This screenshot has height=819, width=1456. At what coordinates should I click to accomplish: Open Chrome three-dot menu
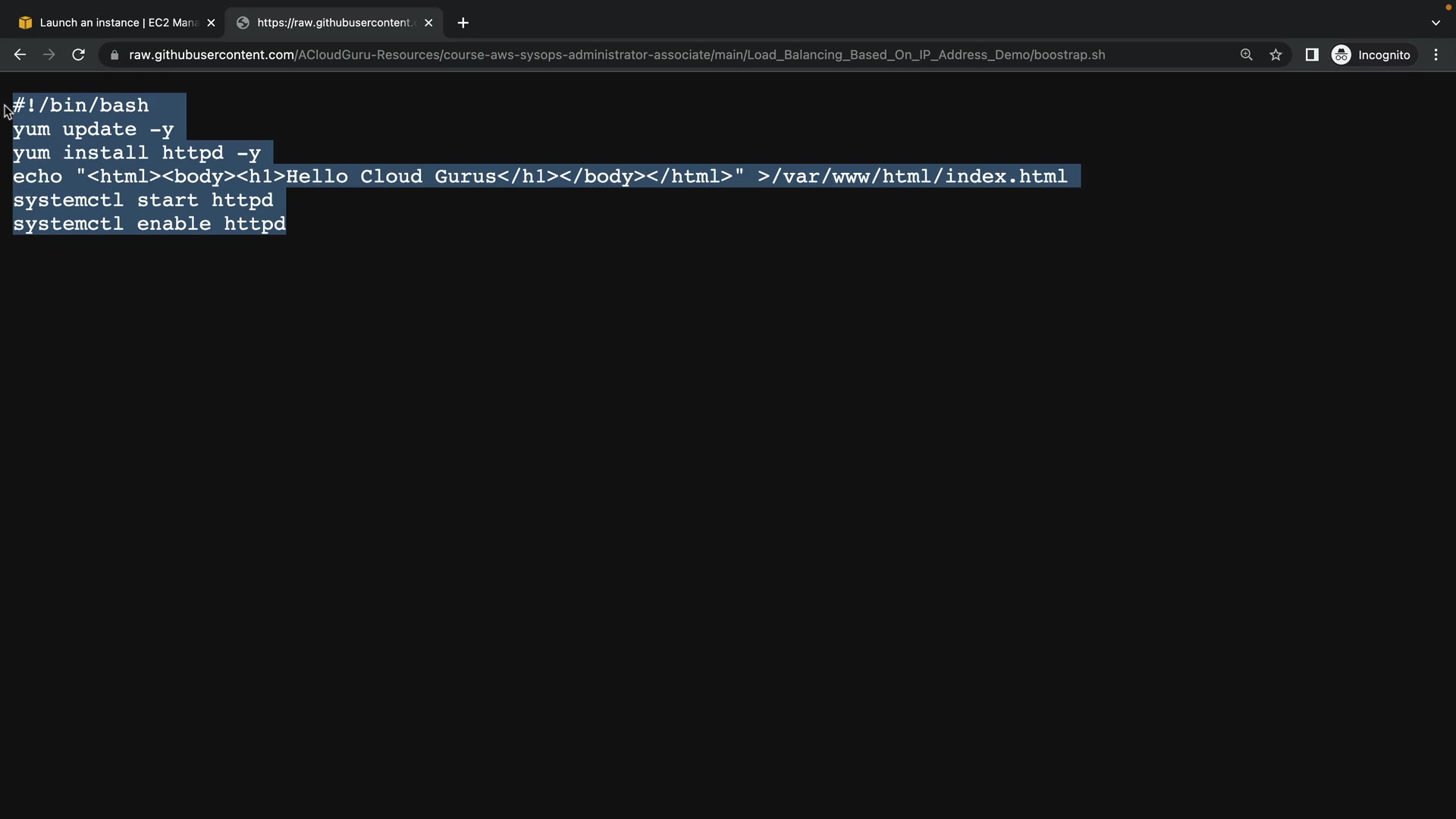click(1436, 55)
